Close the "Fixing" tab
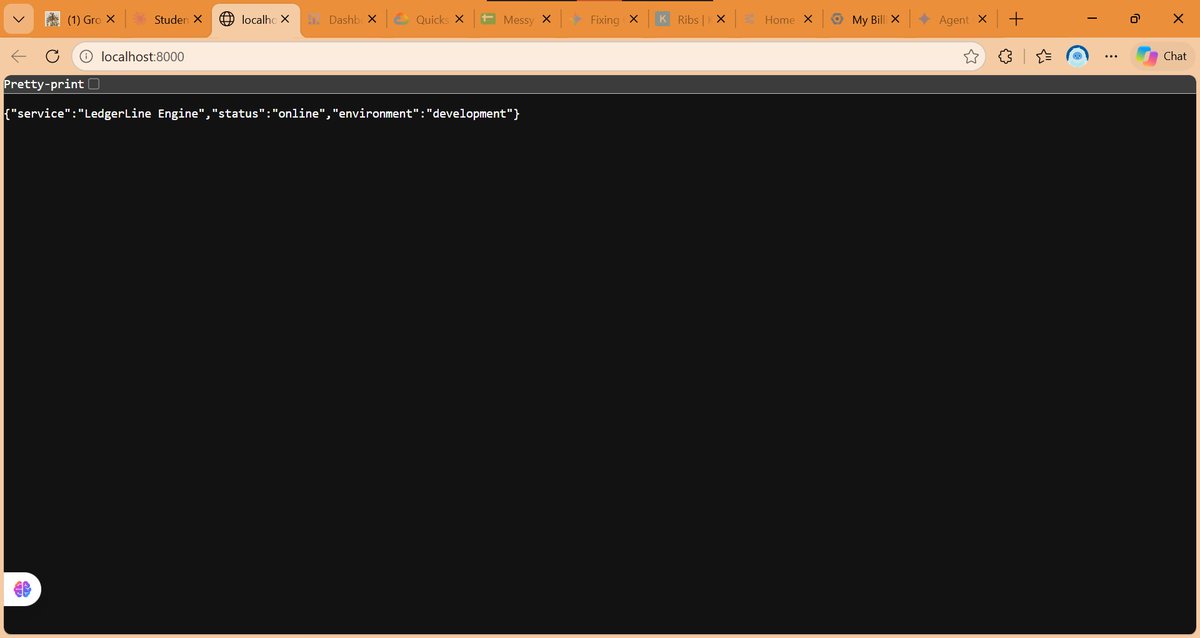The width and height of the screenshot is (1200, 638). click(633, 19)
